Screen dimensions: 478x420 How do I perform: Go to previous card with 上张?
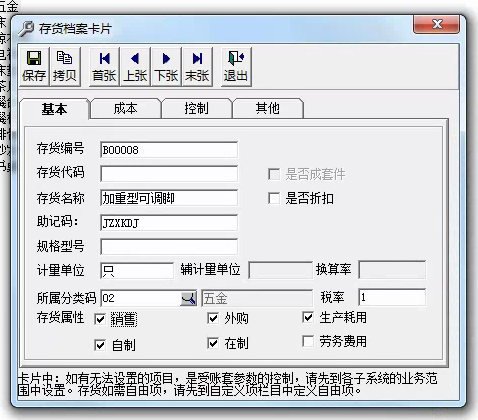click(x=135, y=67)
